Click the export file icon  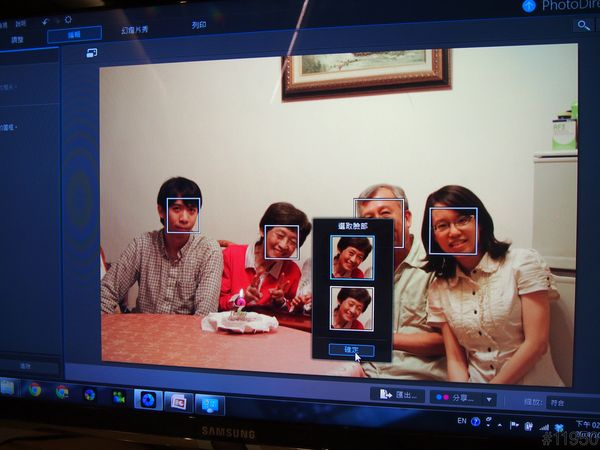(385, 394)
